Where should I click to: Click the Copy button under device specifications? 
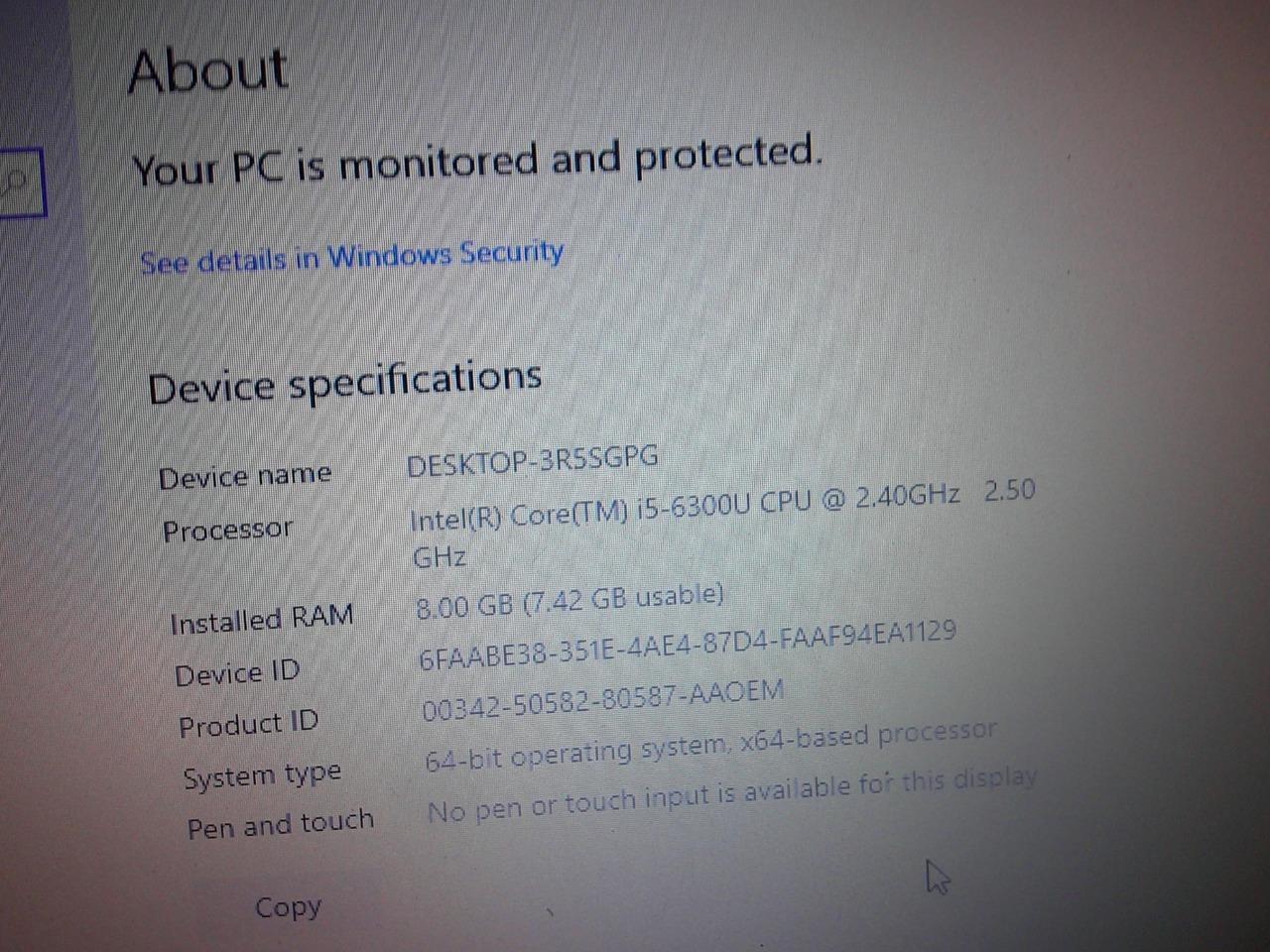pyautogui.click(x=288, y=907)
